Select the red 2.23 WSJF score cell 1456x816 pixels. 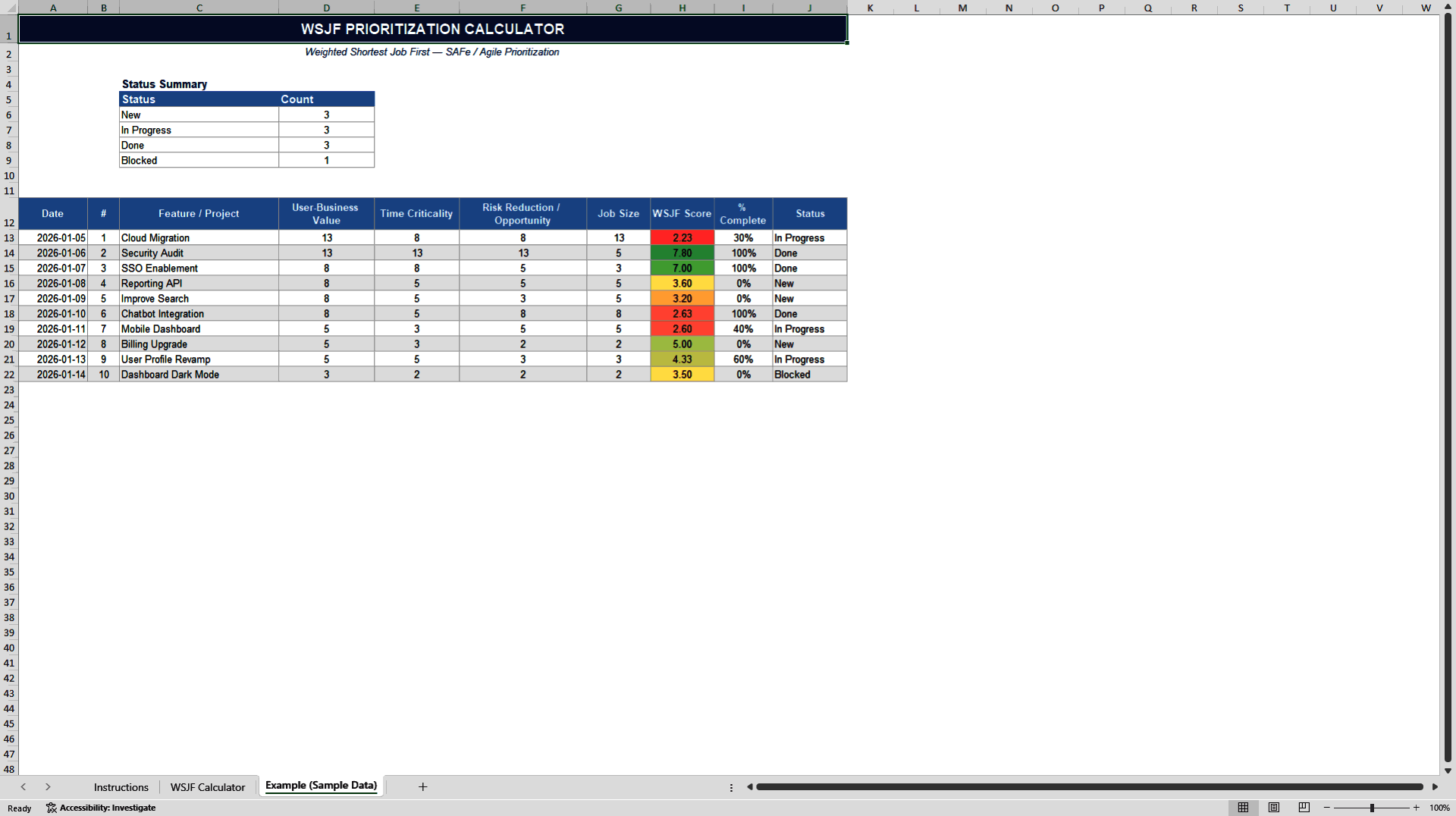[682, 238]
